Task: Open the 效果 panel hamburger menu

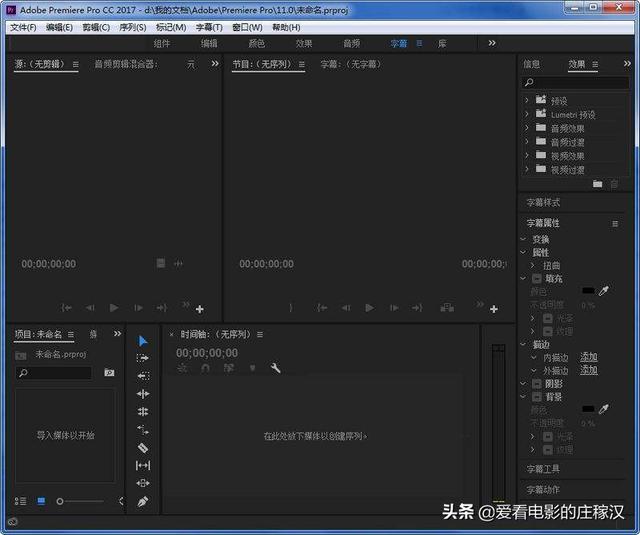Action: (x=595, y=64)
